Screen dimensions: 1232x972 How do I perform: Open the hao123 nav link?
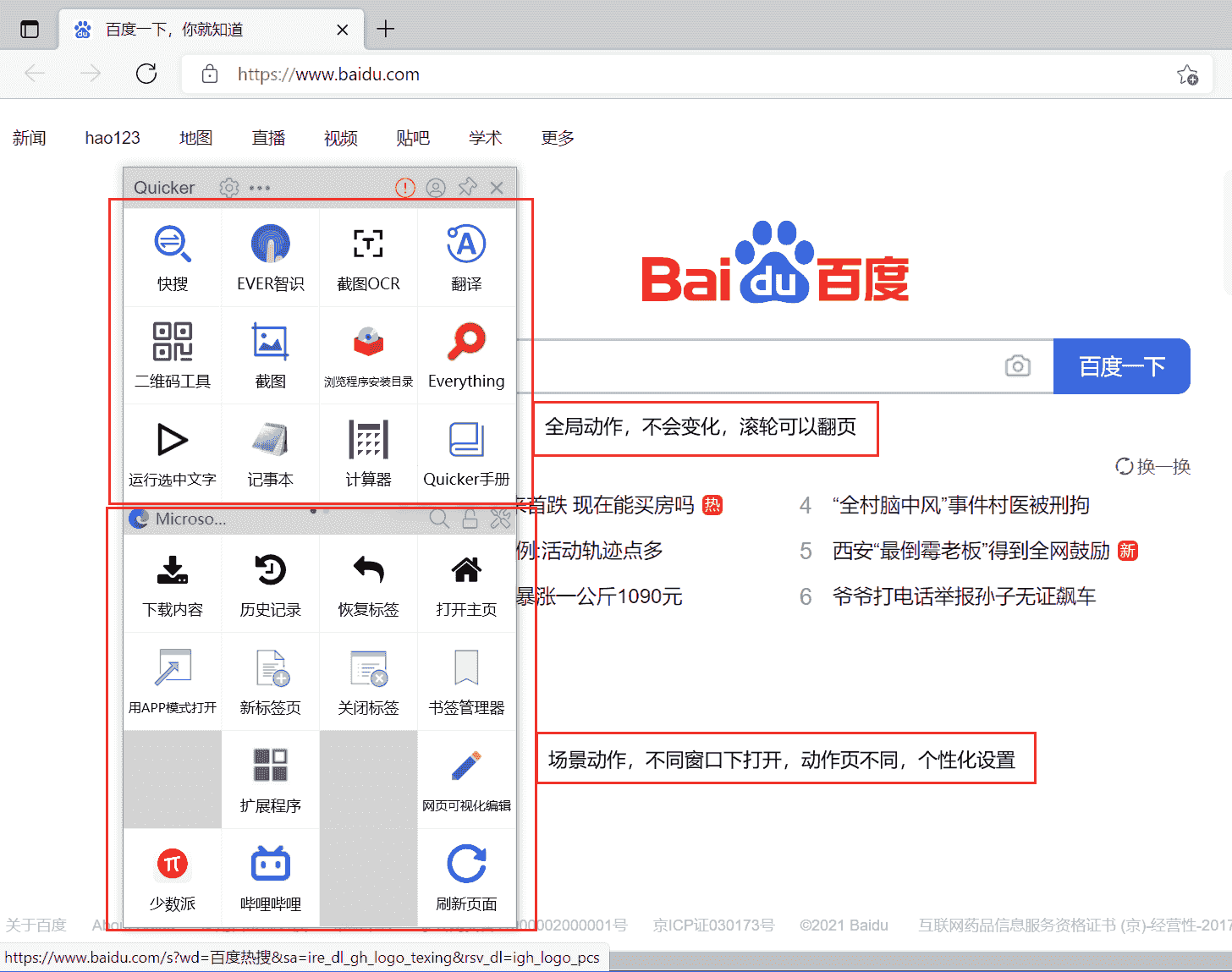[x=113, y=138]
